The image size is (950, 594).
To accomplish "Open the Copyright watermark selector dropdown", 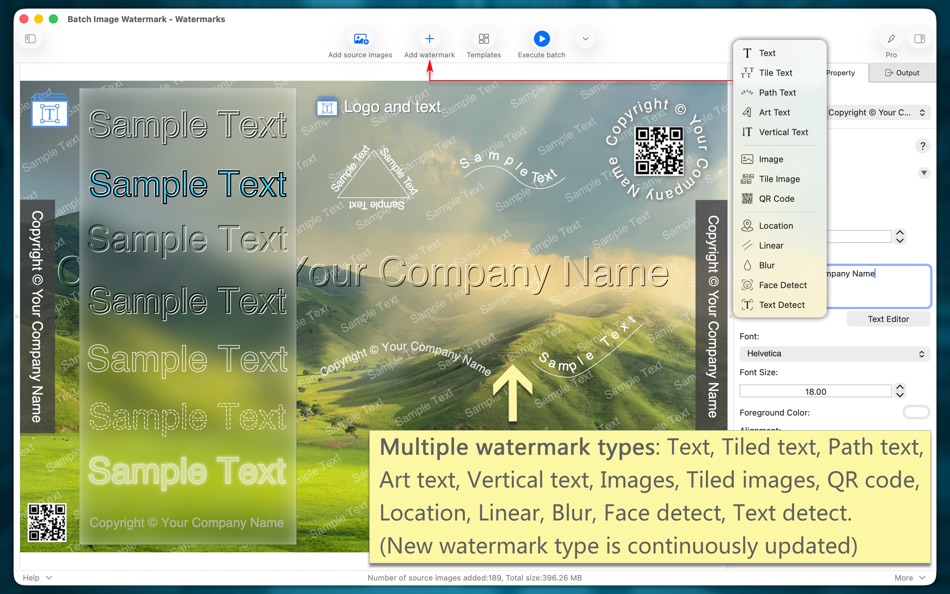I will click(x=879, y=112).
